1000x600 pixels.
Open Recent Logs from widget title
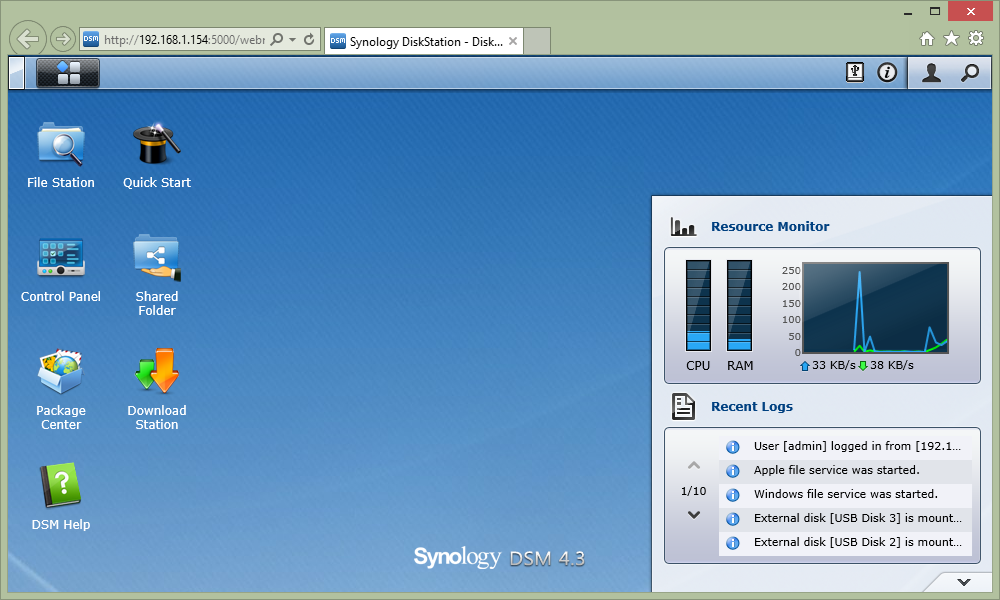[752, 406]
